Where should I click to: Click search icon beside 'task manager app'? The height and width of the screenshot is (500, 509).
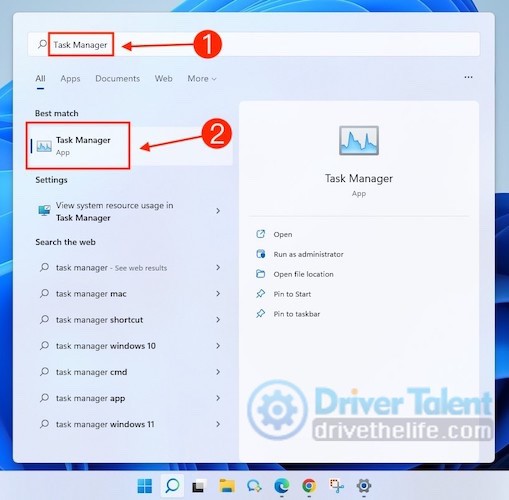click(x=44, y=398)
